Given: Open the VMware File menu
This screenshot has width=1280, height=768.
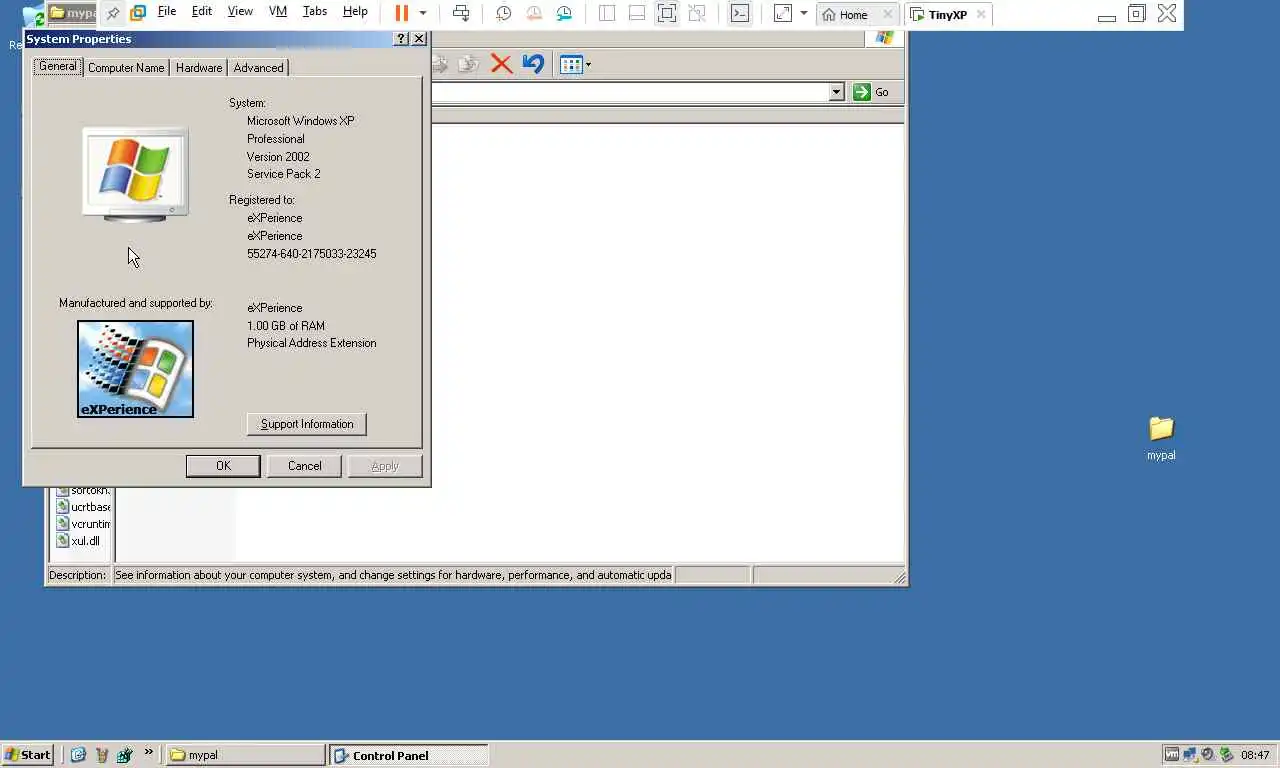Looking at the screenshot, I should 167,11.
